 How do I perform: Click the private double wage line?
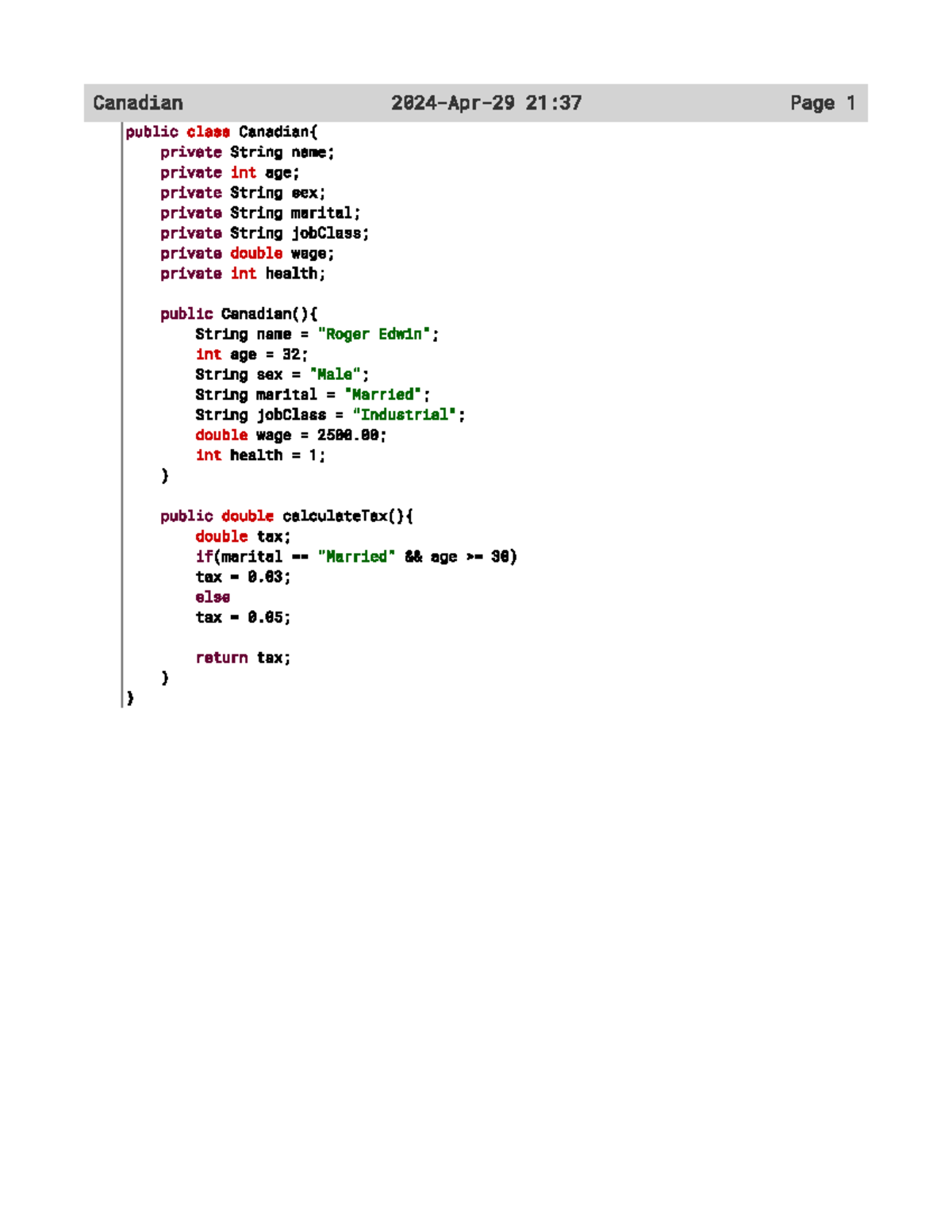pyautogui.click(x=247, y=253)
